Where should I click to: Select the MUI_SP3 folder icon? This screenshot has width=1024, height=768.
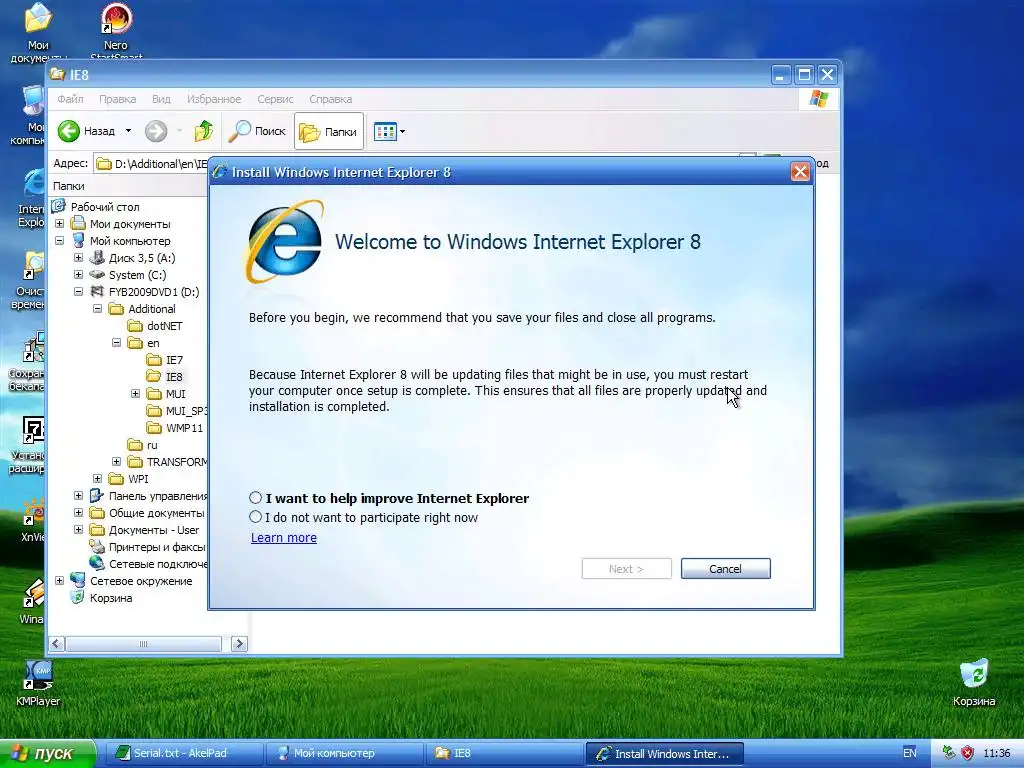click(154, 411)
